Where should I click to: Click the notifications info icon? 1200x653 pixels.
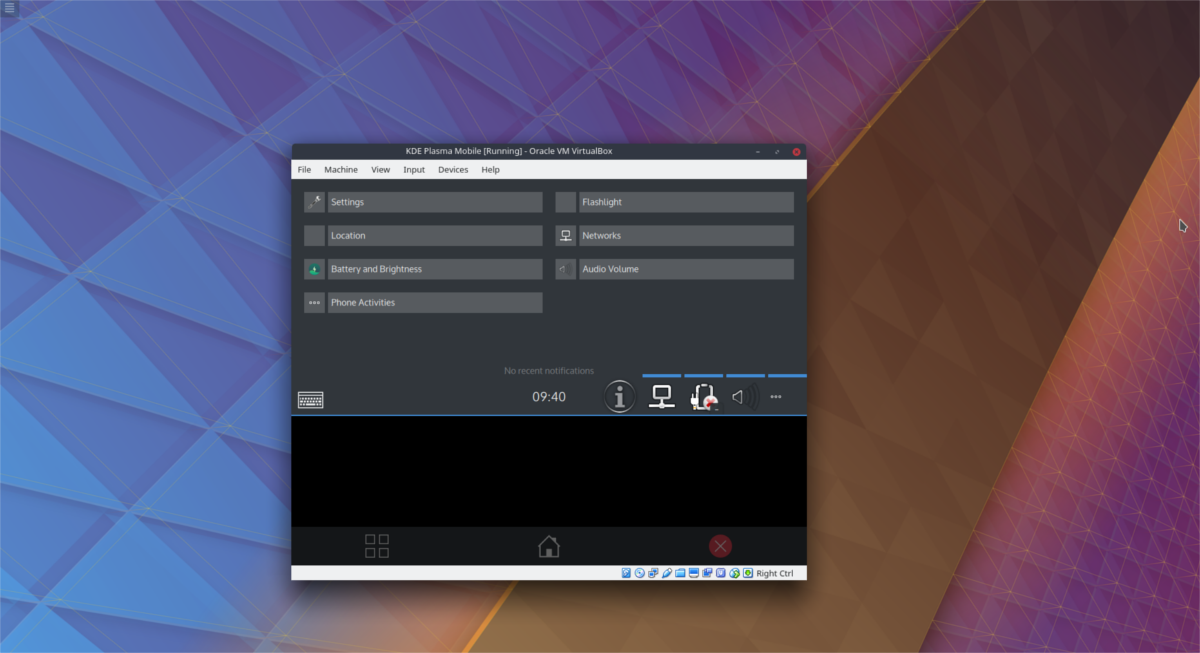(x=620, y=397)
